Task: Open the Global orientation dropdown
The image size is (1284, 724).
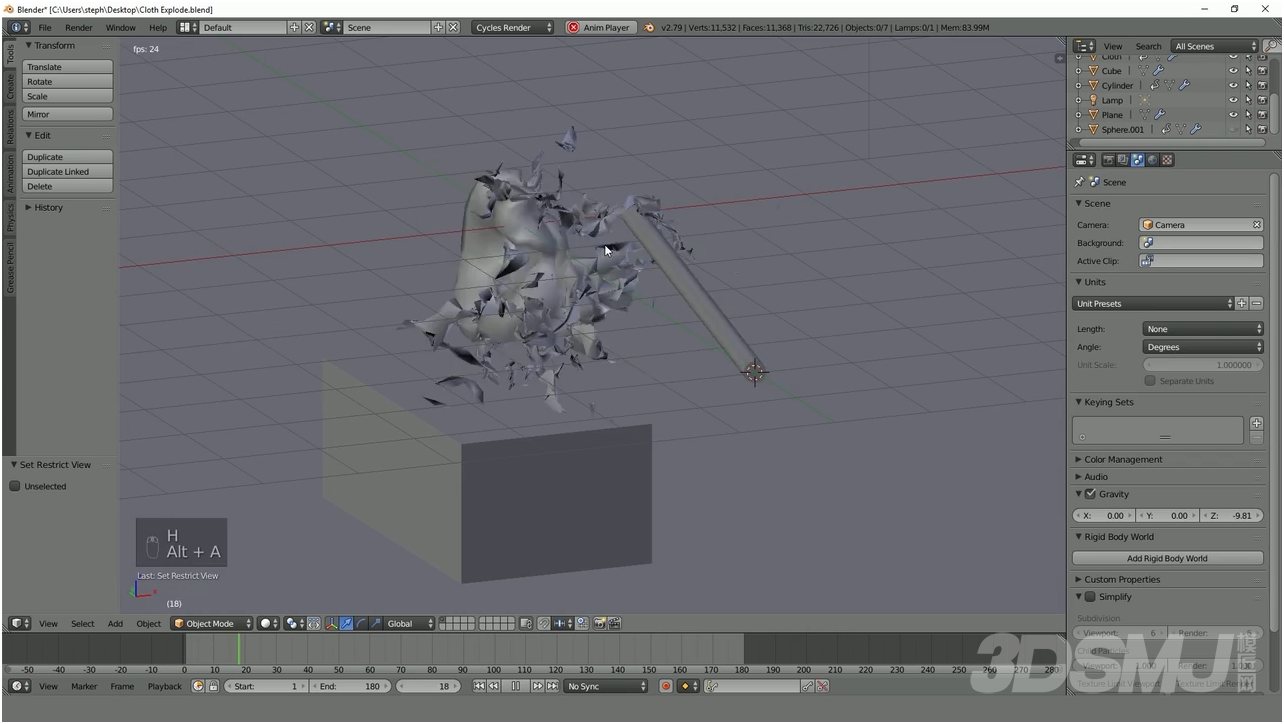Action: point(411,623)
